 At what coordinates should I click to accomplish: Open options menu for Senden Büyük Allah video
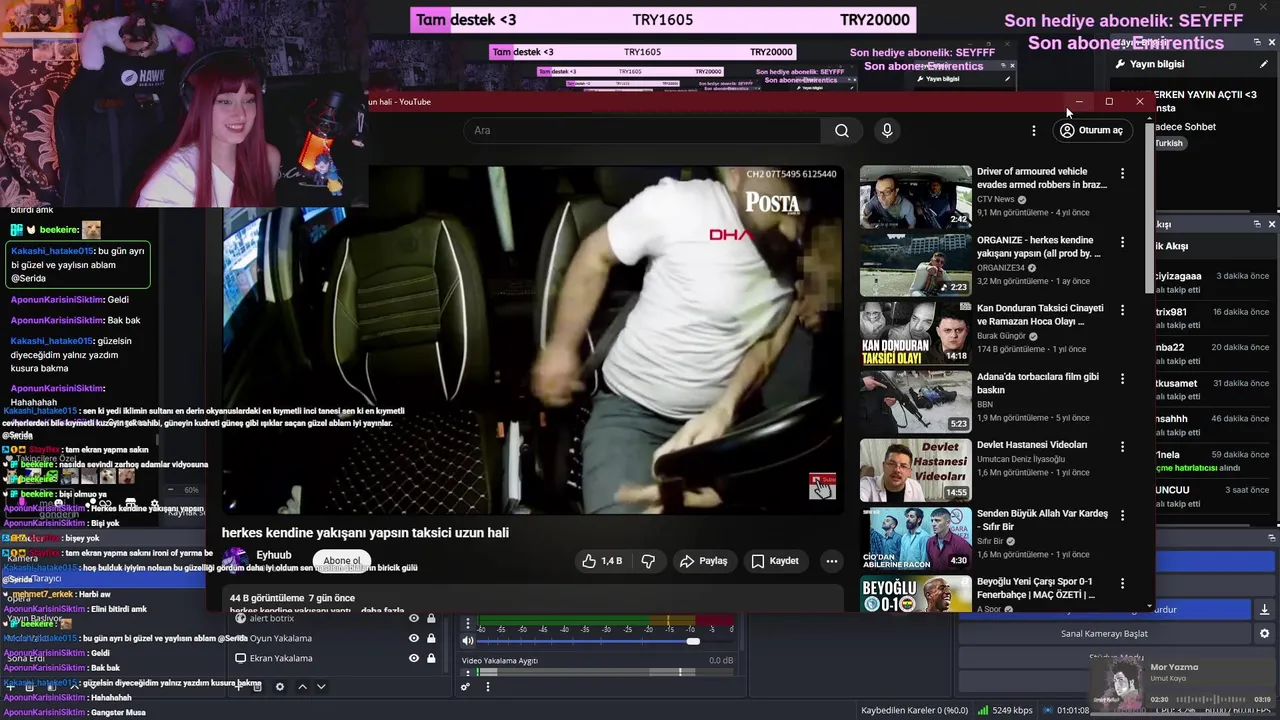point(1122,515)
